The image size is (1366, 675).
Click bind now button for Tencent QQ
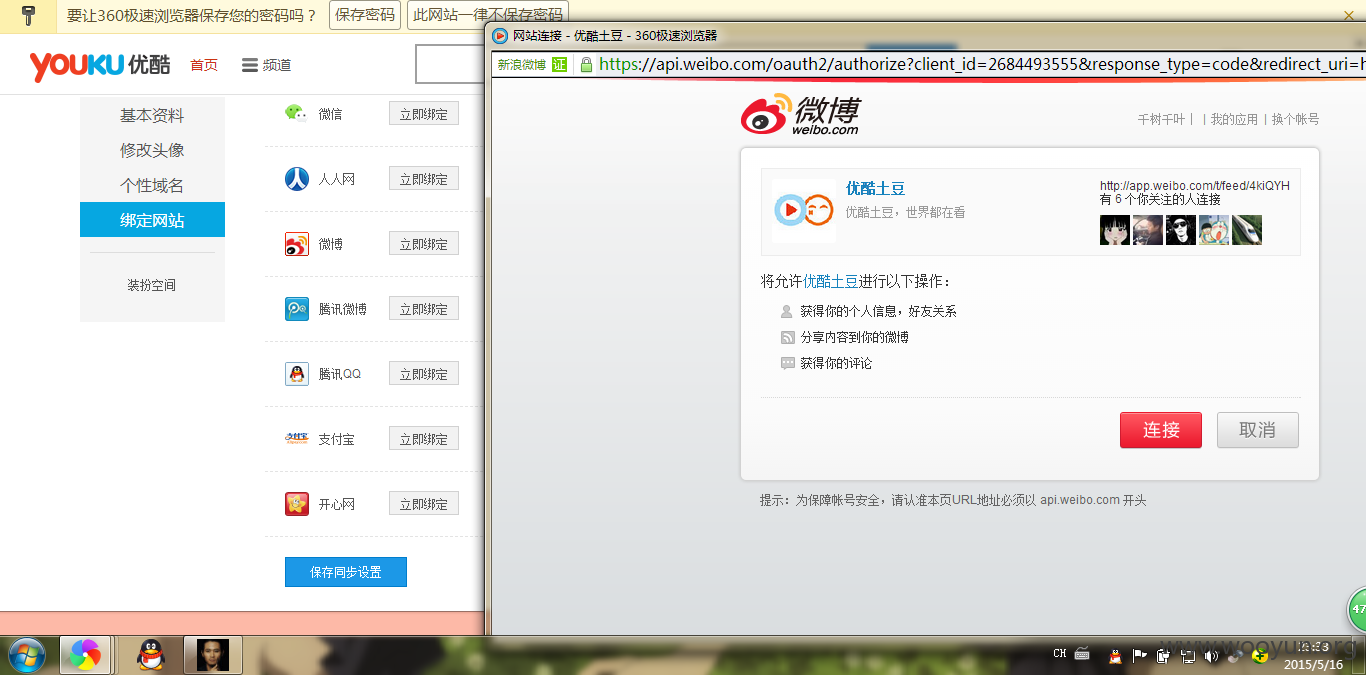(424, 374)
